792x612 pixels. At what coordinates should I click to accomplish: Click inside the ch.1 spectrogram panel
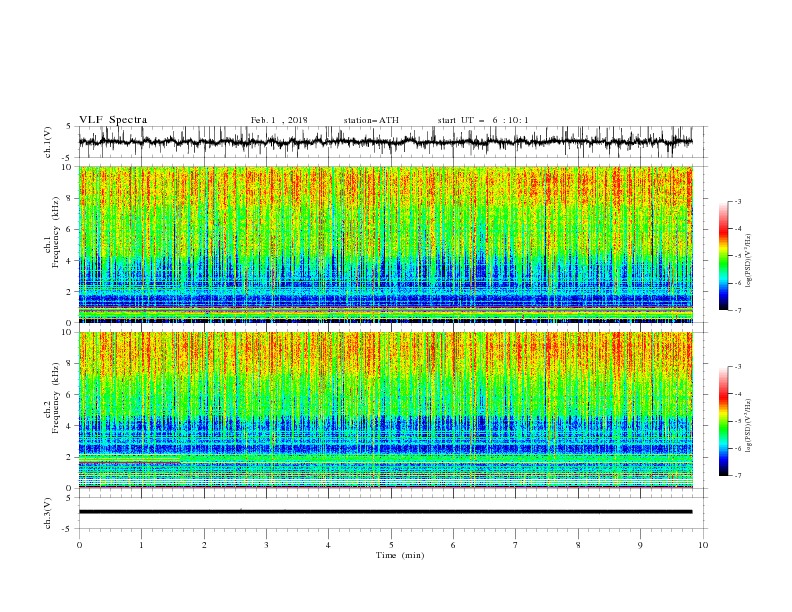[x=385, y=244]
